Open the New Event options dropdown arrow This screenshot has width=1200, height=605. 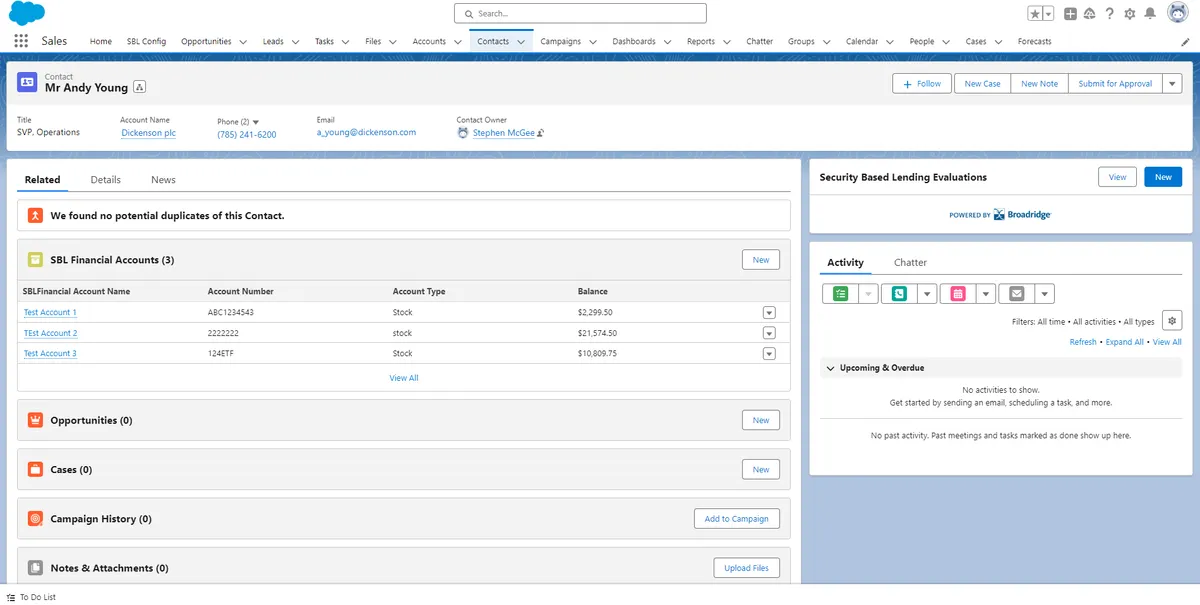pyautogui.click(x=986, y=294)
